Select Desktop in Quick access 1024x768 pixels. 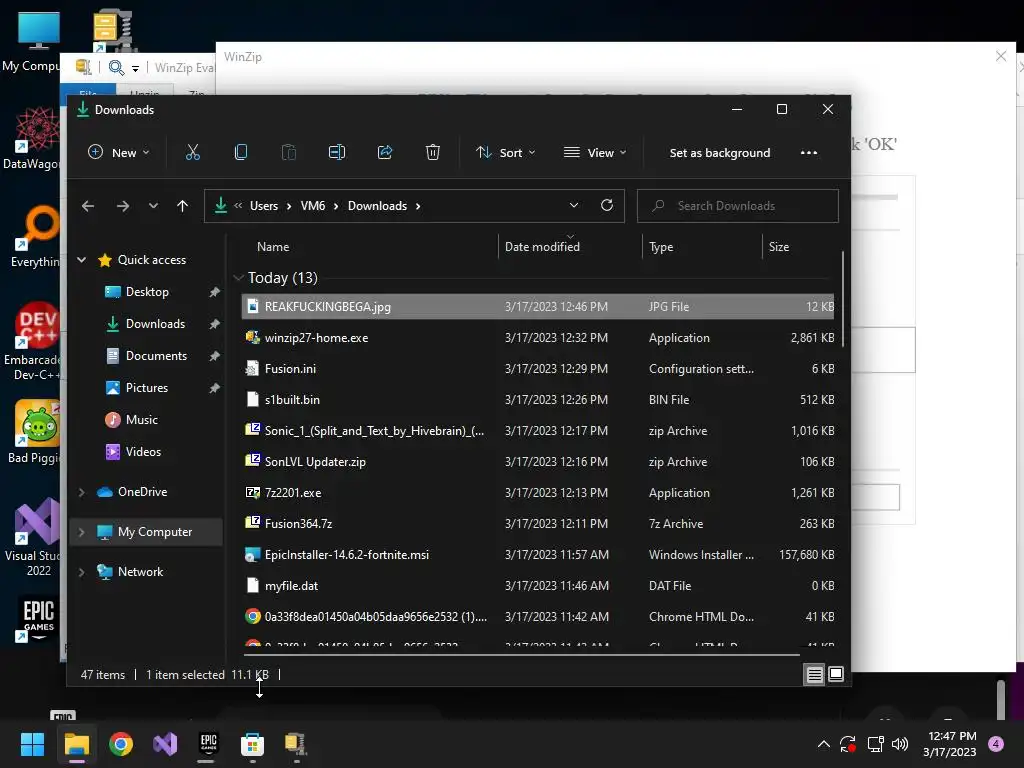click(x=148, y=292)
